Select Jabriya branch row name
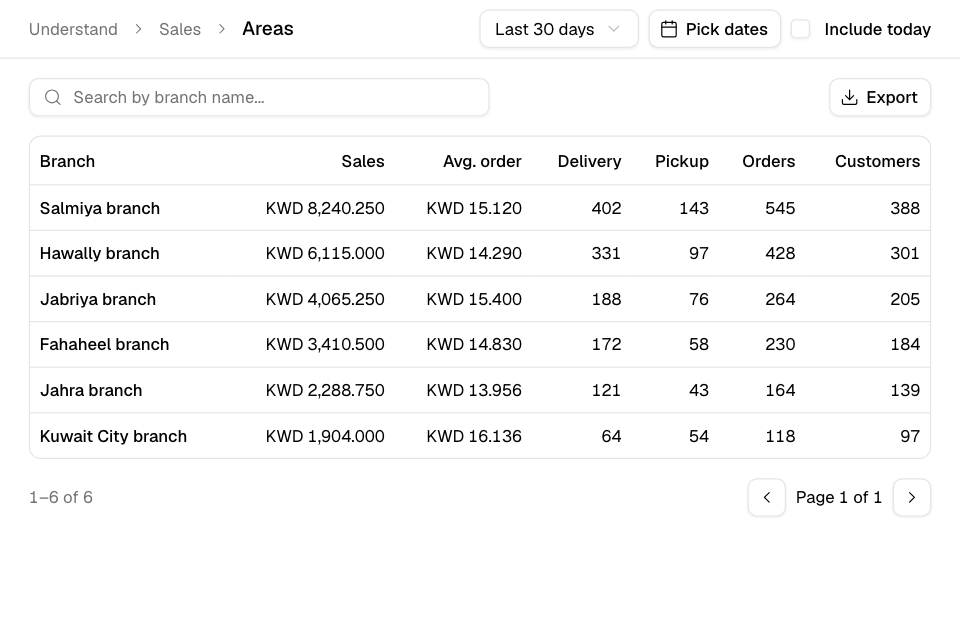Screen dimensions: 960x640 pyautogui.click(x=98, y=299)
